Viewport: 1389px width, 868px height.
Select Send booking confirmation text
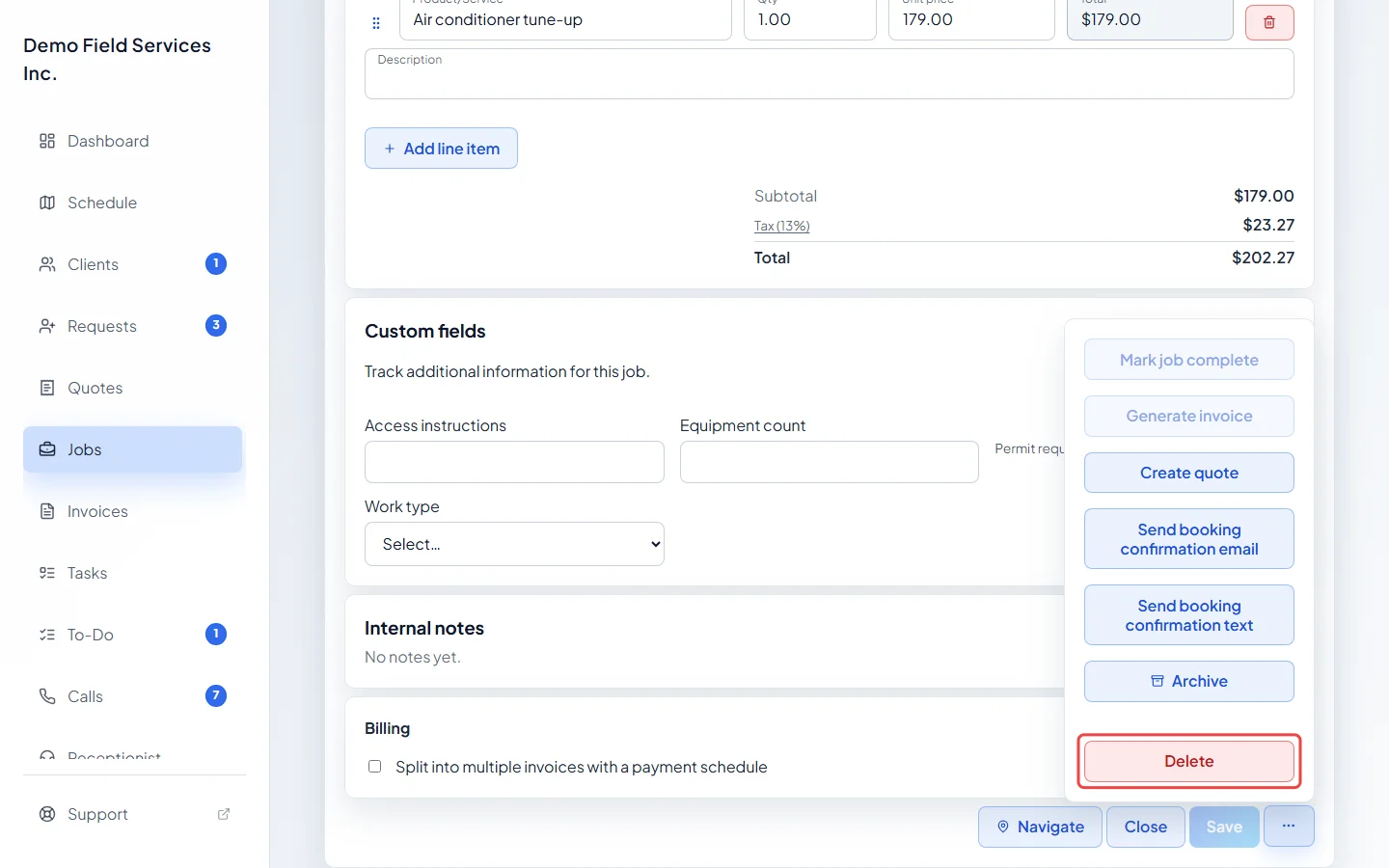coord(1189,615)
